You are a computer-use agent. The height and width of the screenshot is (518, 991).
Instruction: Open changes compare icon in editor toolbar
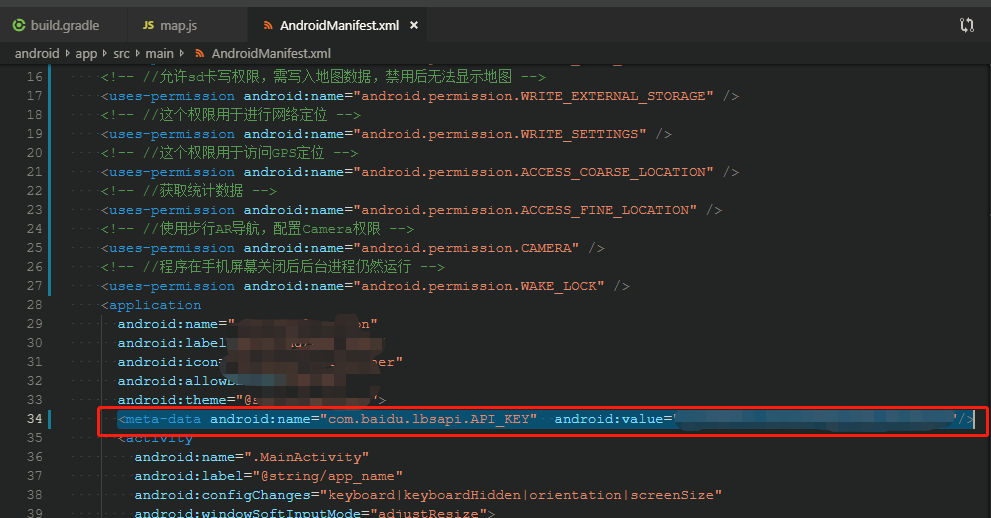click(x=966, y=25)
